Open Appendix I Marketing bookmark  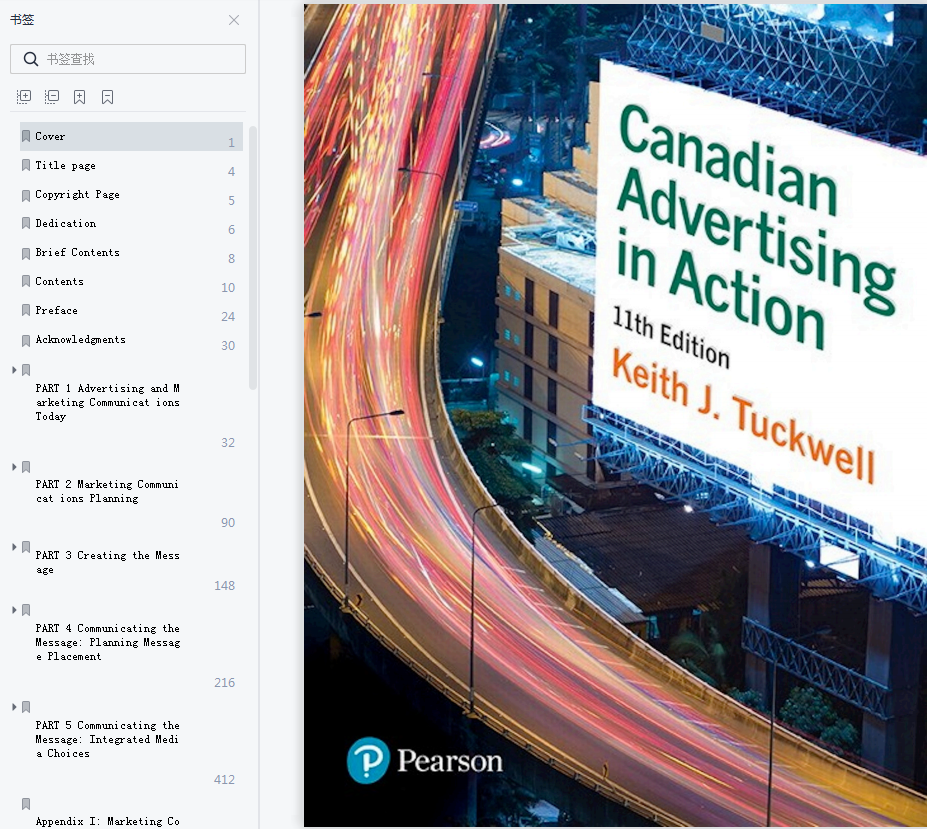[x=108, y=821]
